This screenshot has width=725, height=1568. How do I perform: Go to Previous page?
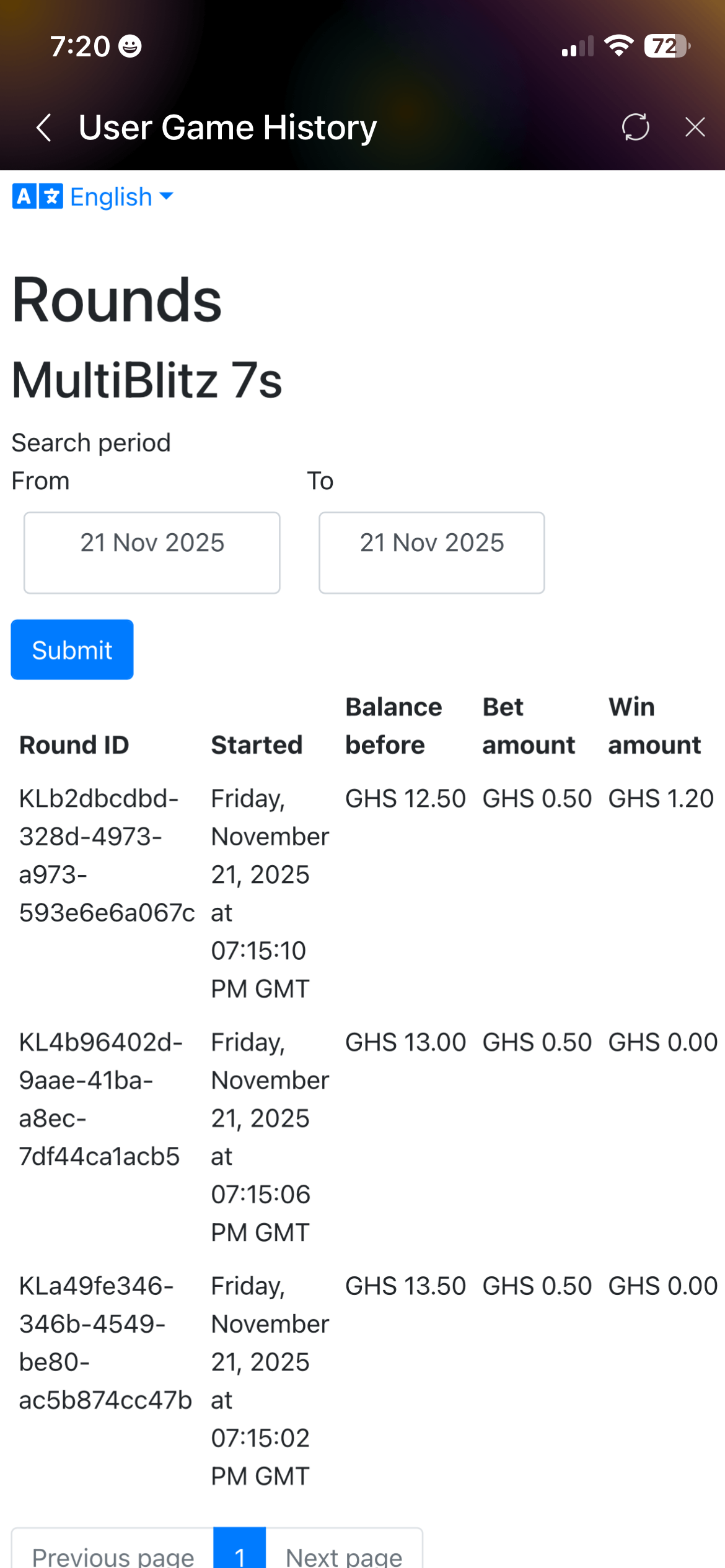(x=113, y=1554)
